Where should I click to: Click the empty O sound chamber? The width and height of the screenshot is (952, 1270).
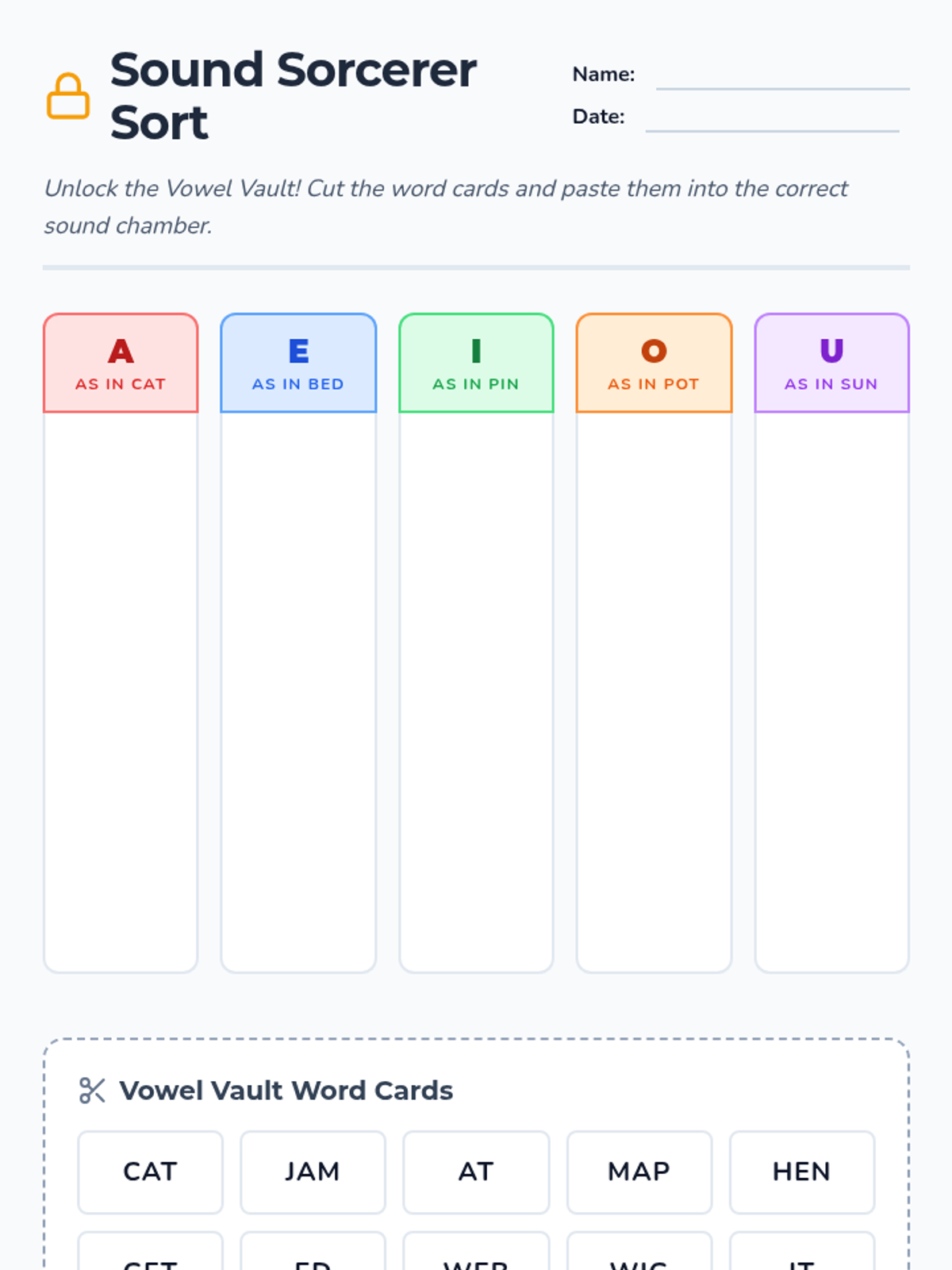coord(654,692)
